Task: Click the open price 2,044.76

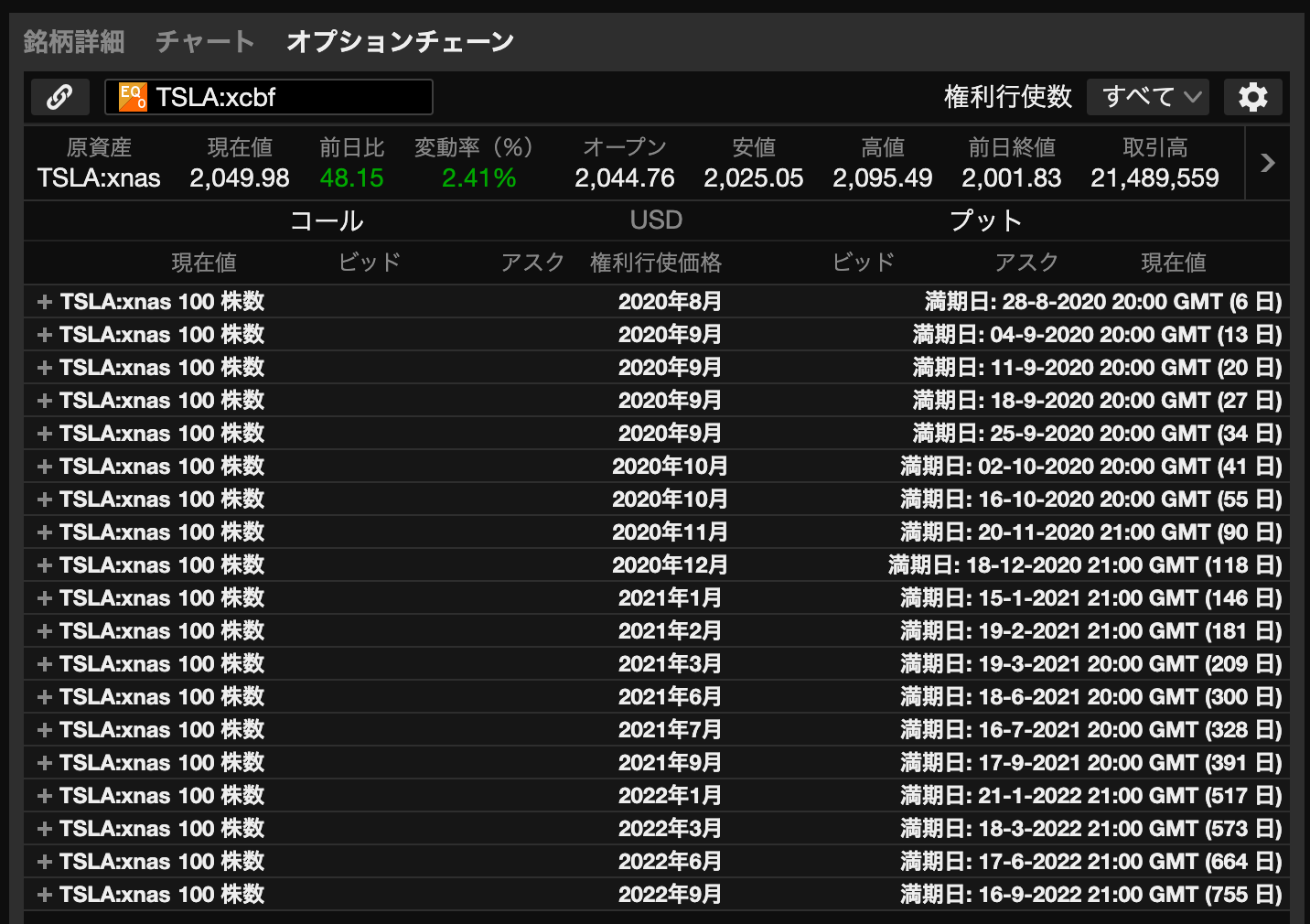Action: click(625, 178)
